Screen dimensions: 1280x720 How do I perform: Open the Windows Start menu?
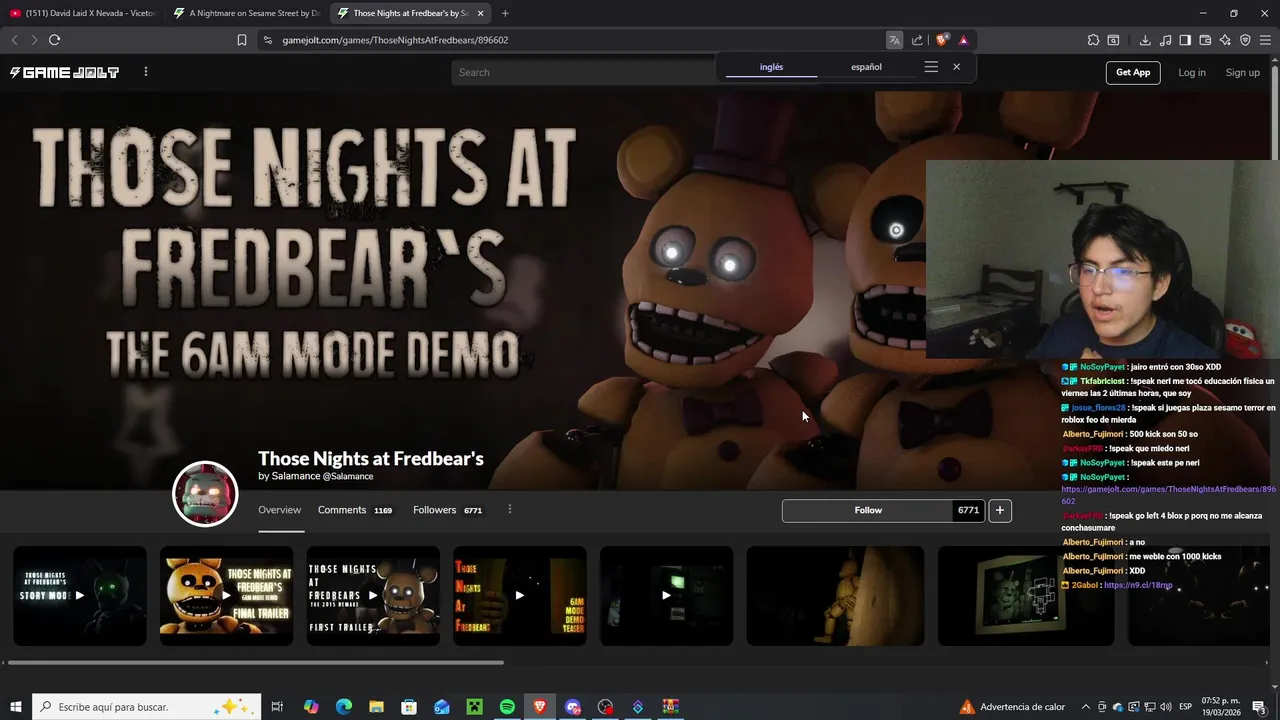[x=16, y=707]
